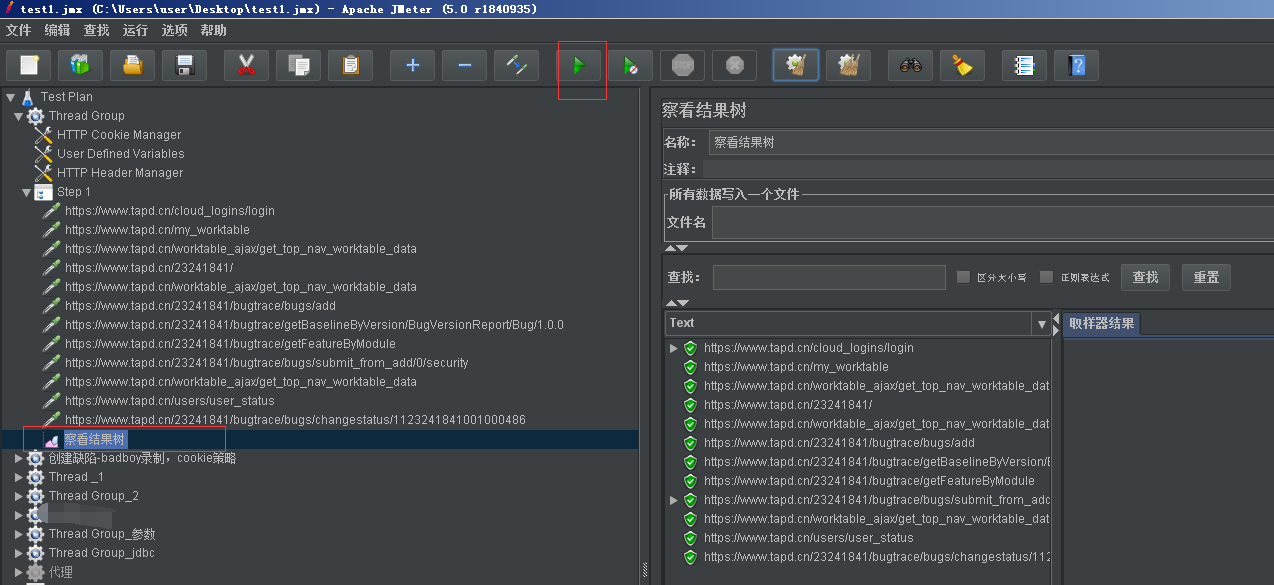Screen dimensions: 1274x585
Task: Select my_worktable result in results list
Action: pyautogui.click(x=796, y=367)
